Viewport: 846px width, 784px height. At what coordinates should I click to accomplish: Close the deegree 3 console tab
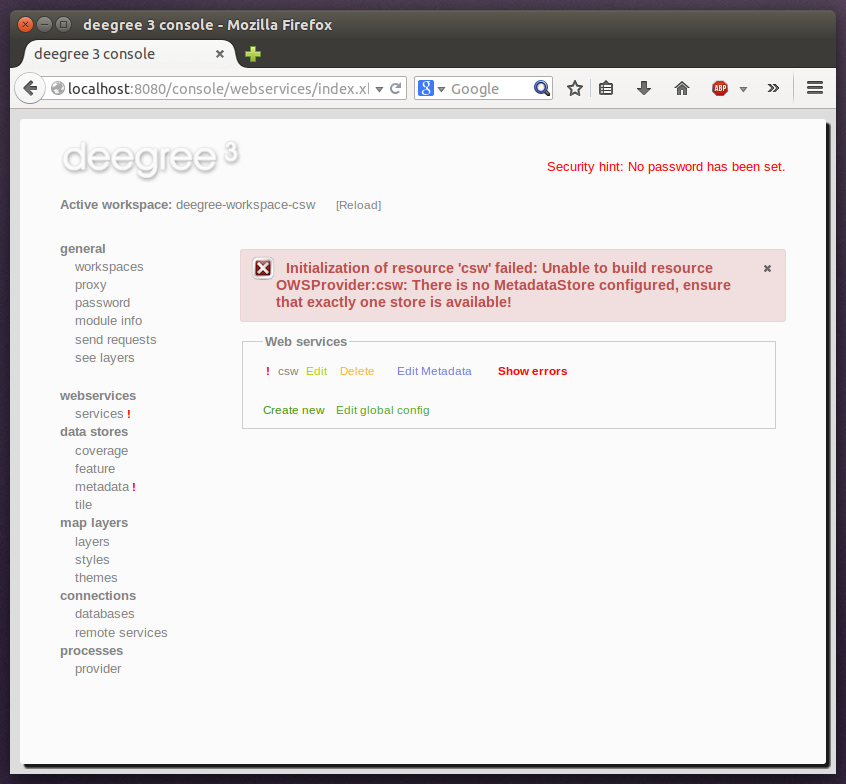click(220, 54)
